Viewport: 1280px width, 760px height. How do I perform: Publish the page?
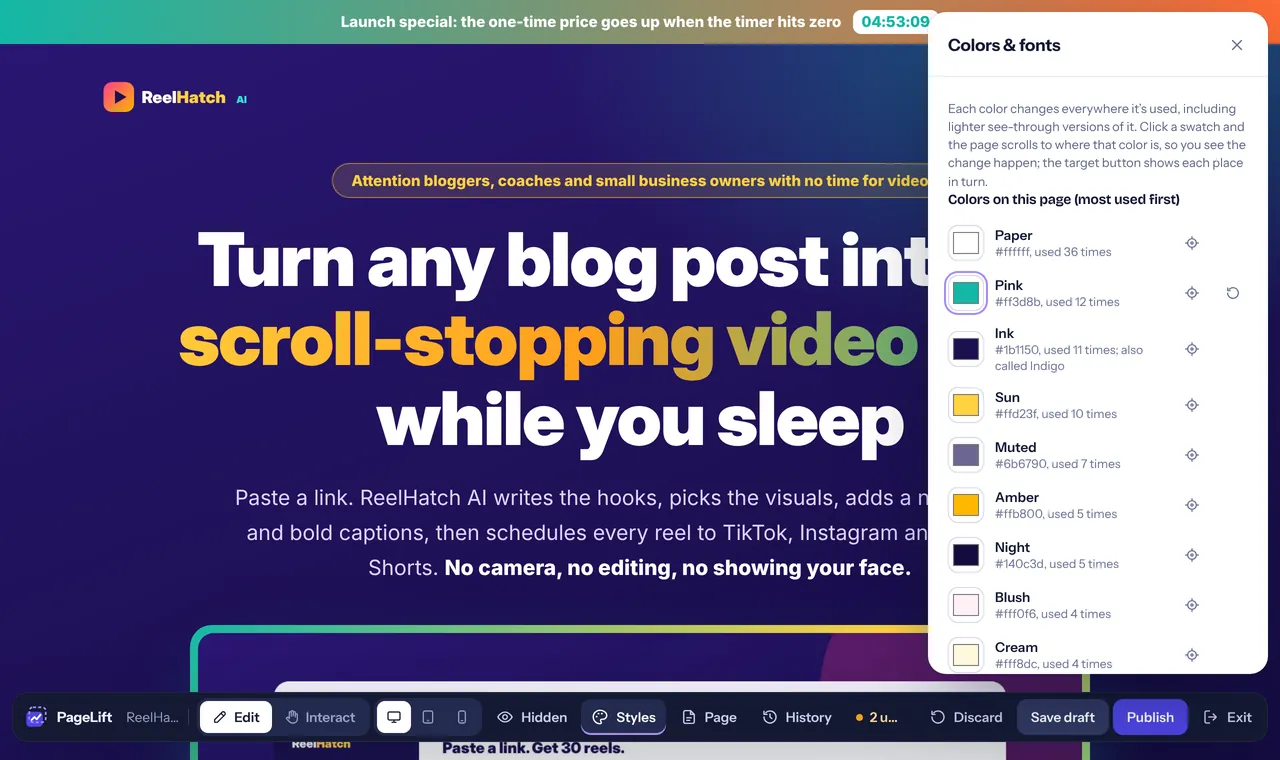pos(1150,717)
